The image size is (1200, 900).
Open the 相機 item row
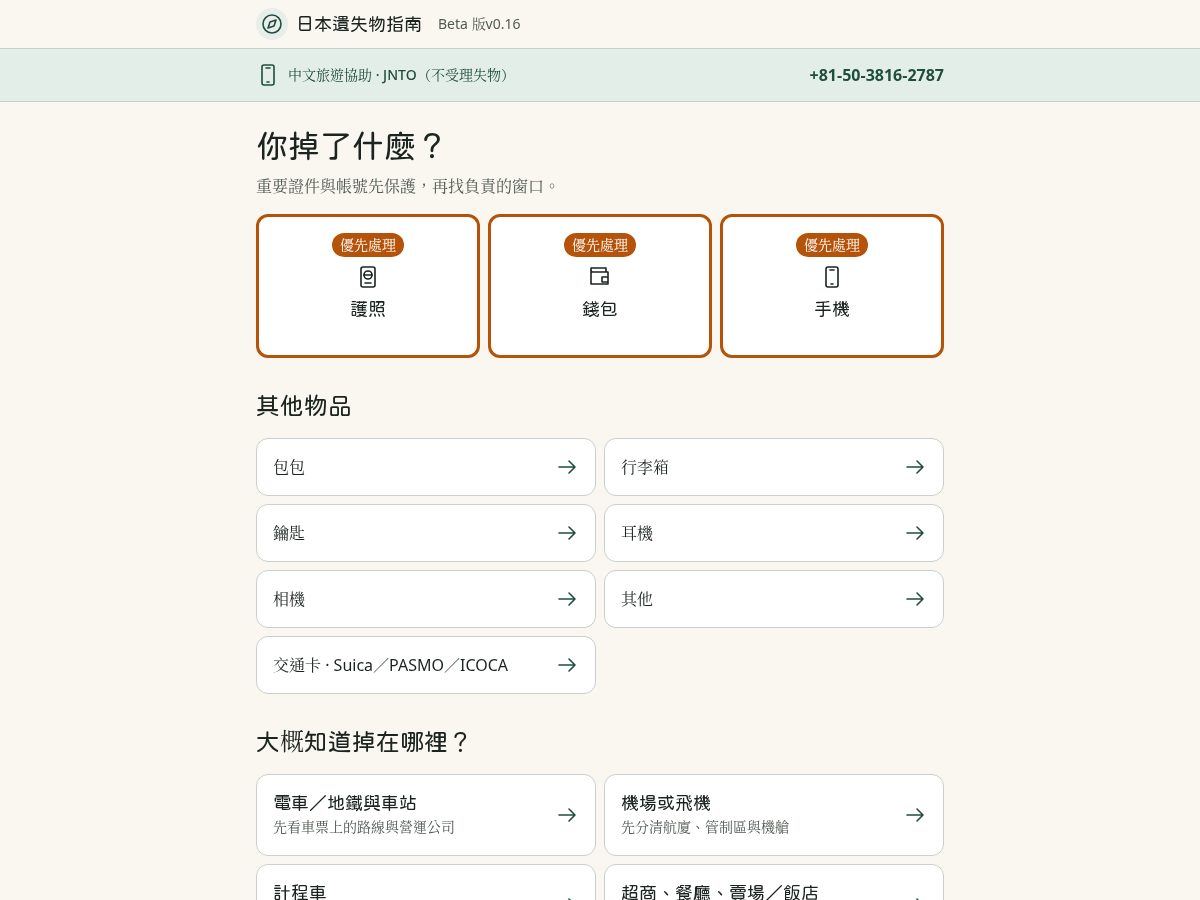point(426,599)
